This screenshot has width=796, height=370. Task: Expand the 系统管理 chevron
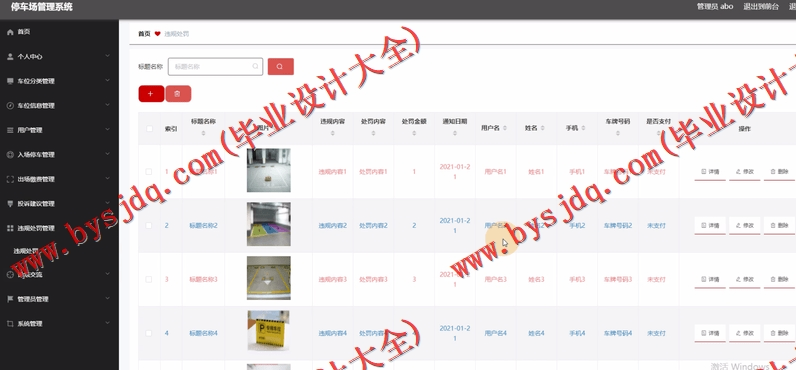[107, 323]
